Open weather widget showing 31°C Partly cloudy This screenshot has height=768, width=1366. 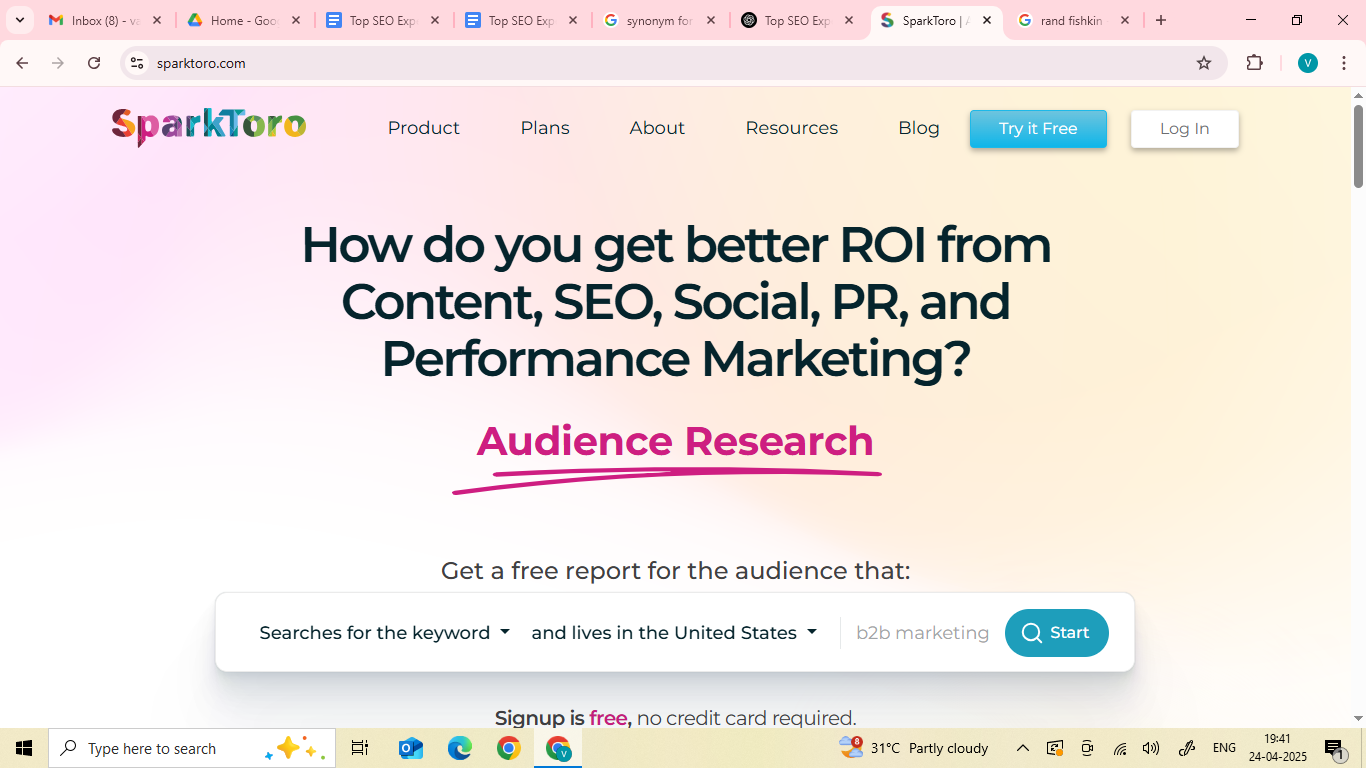pos(914,748)
